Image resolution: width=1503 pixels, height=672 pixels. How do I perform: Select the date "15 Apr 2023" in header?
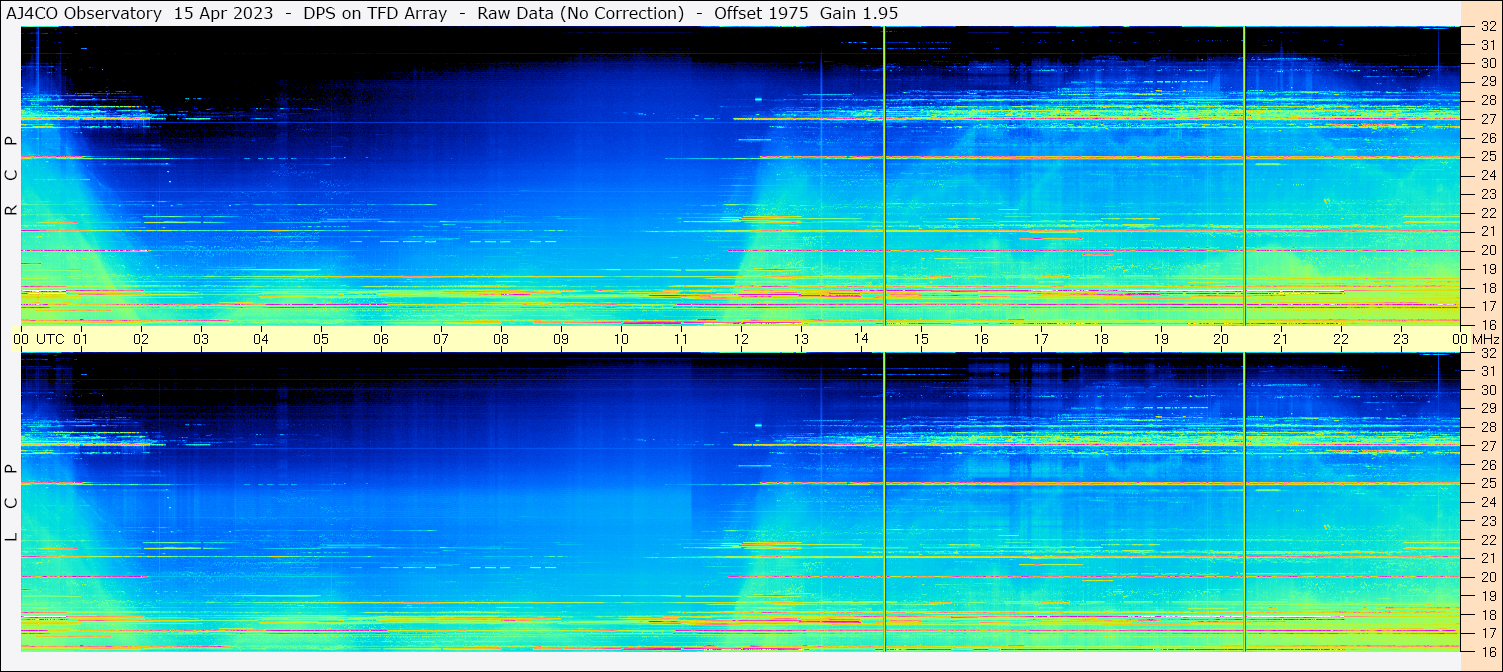223,13
